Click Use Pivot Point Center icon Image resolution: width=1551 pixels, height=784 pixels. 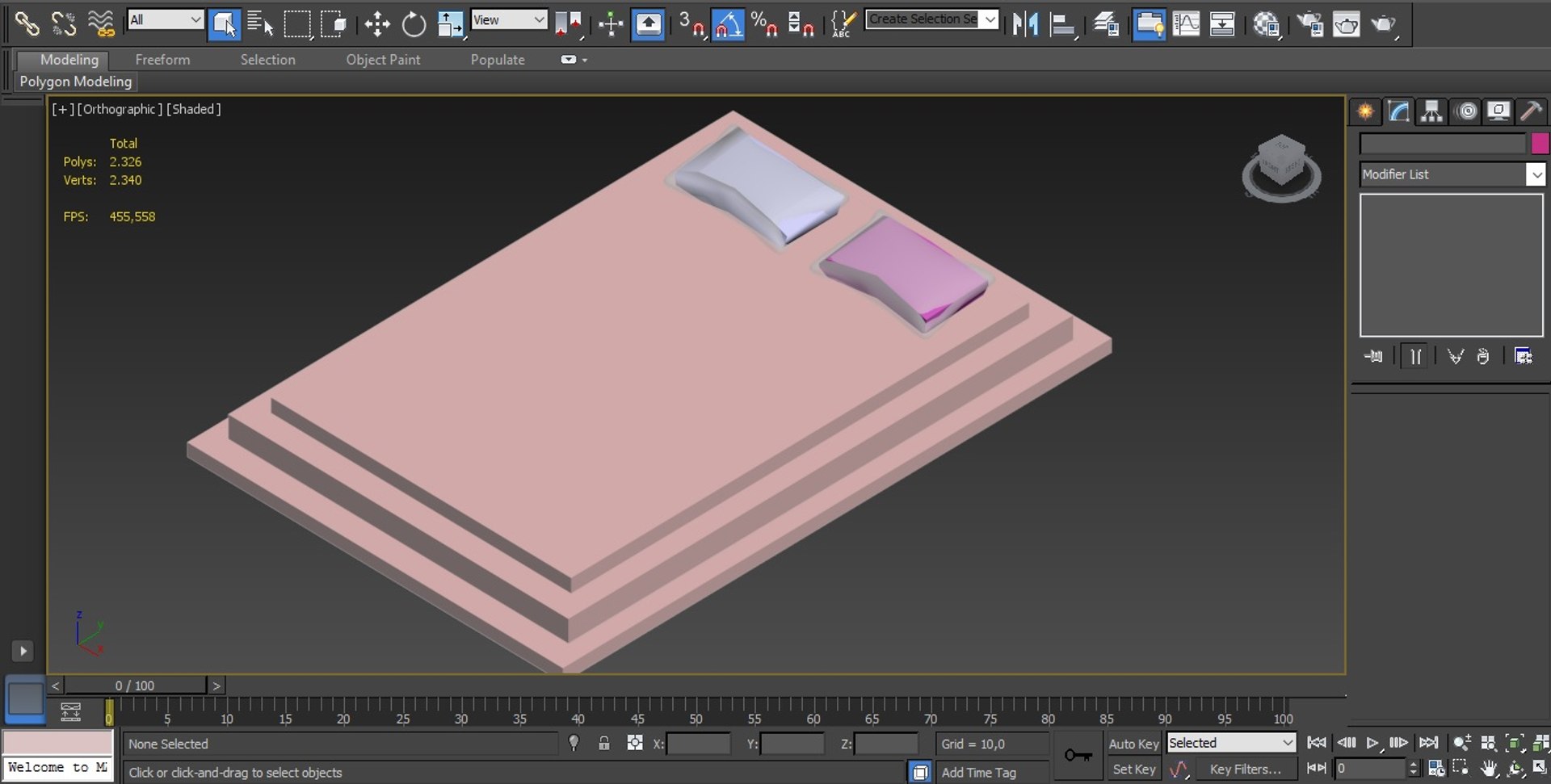[569, 23]
